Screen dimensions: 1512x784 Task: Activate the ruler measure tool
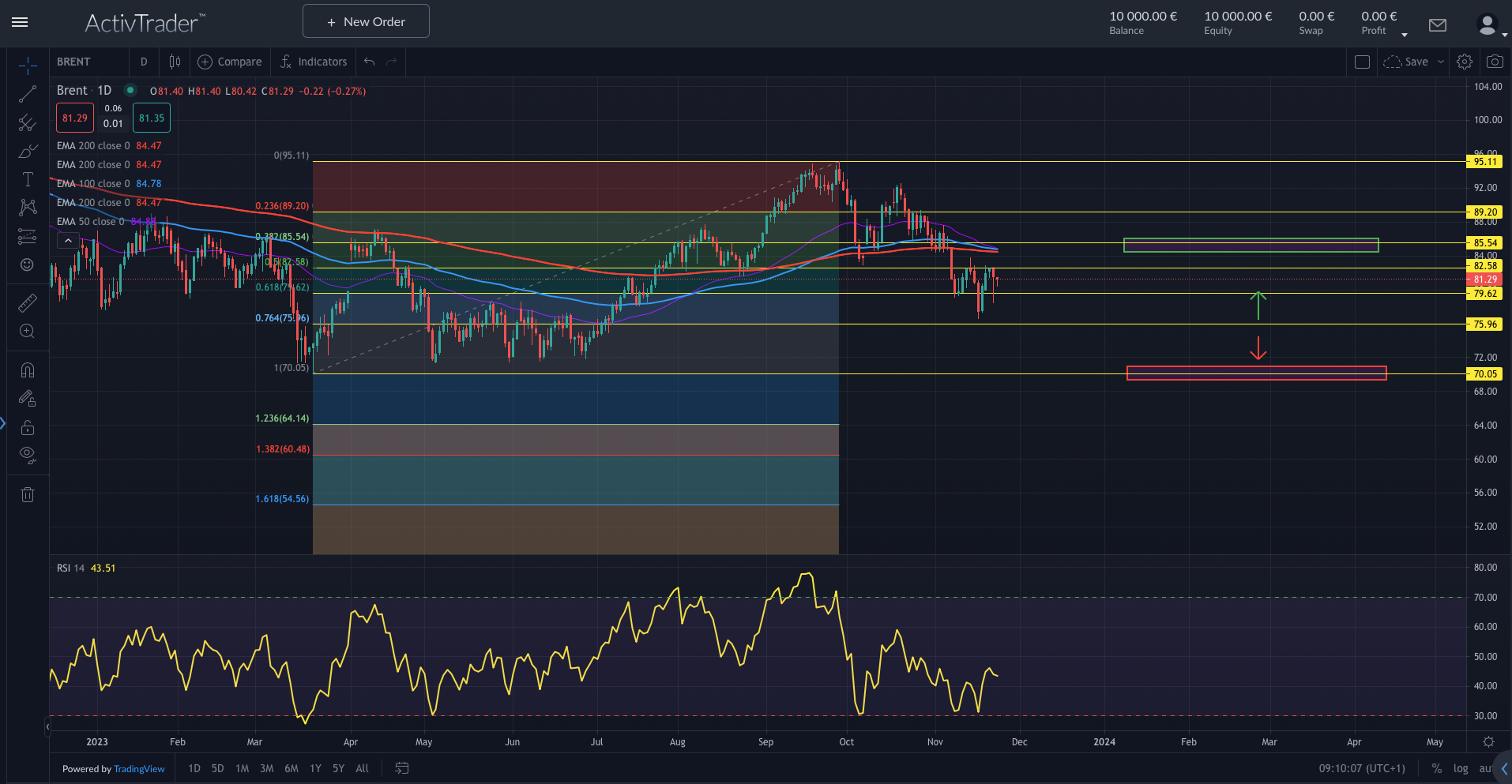click(28, 302)
